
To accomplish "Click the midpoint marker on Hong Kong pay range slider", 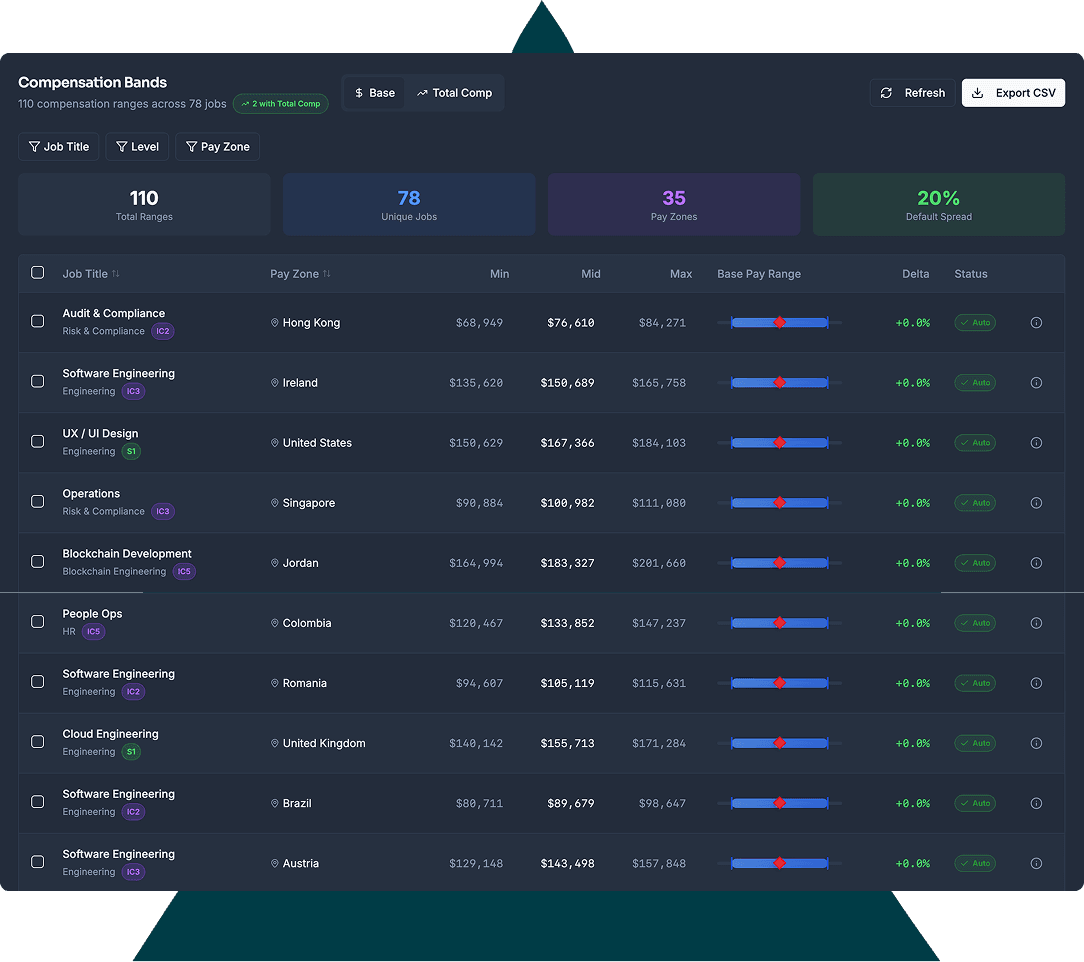I will click(779, 322).
